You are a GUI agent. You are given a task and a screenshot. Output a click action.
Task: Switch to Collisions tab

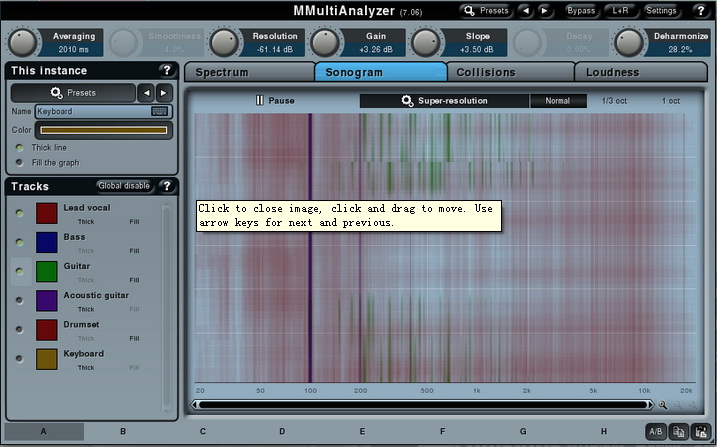[x=510, y=72]
